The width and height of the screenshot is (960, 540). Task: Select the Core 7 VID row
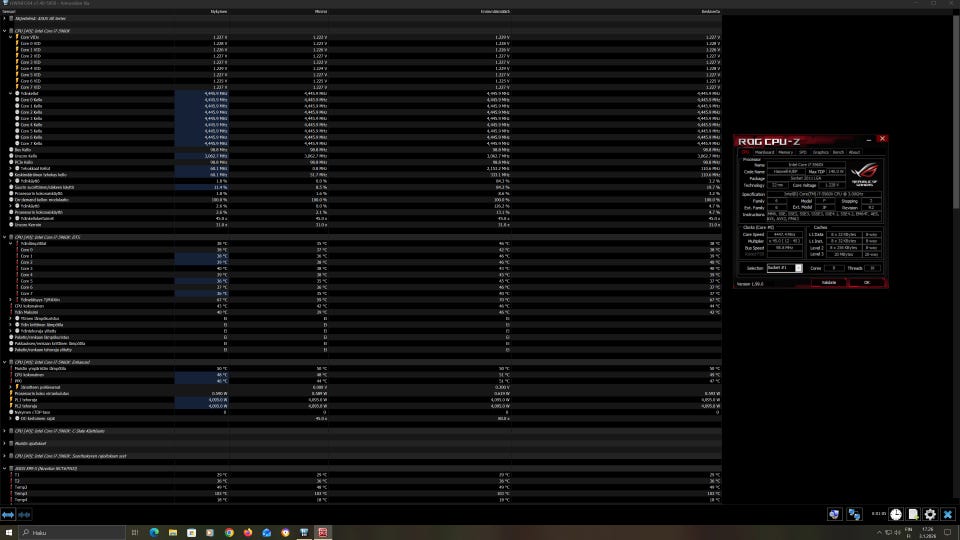coord(361,87)
